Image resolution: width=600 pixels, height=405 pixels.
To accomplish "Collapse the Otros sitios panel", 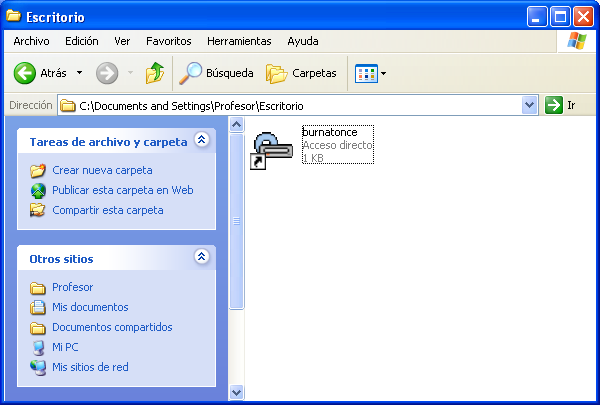I will 202,258.
